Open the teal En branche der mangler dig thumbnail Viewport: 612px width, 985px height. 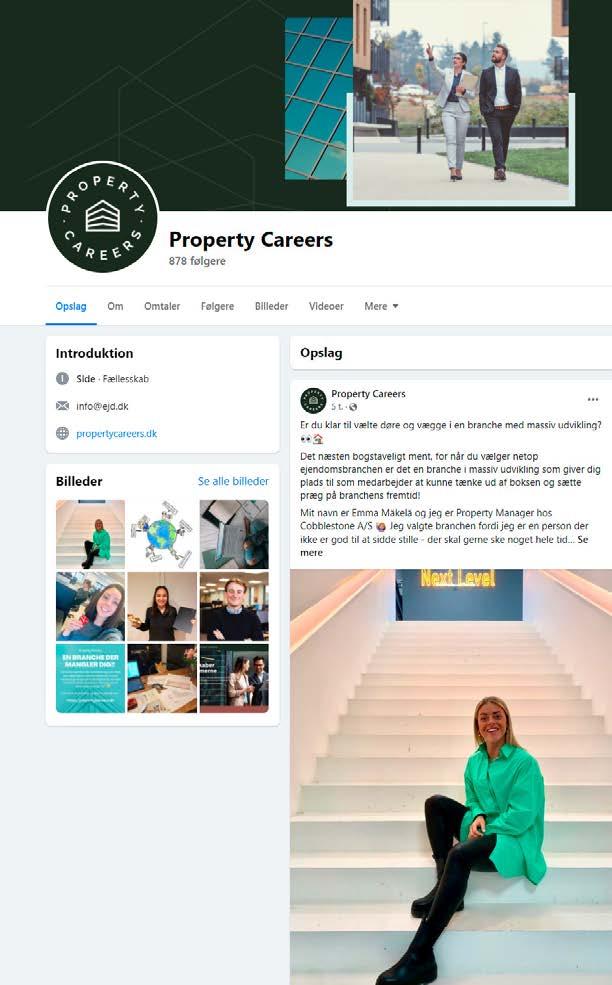[90, 678]
